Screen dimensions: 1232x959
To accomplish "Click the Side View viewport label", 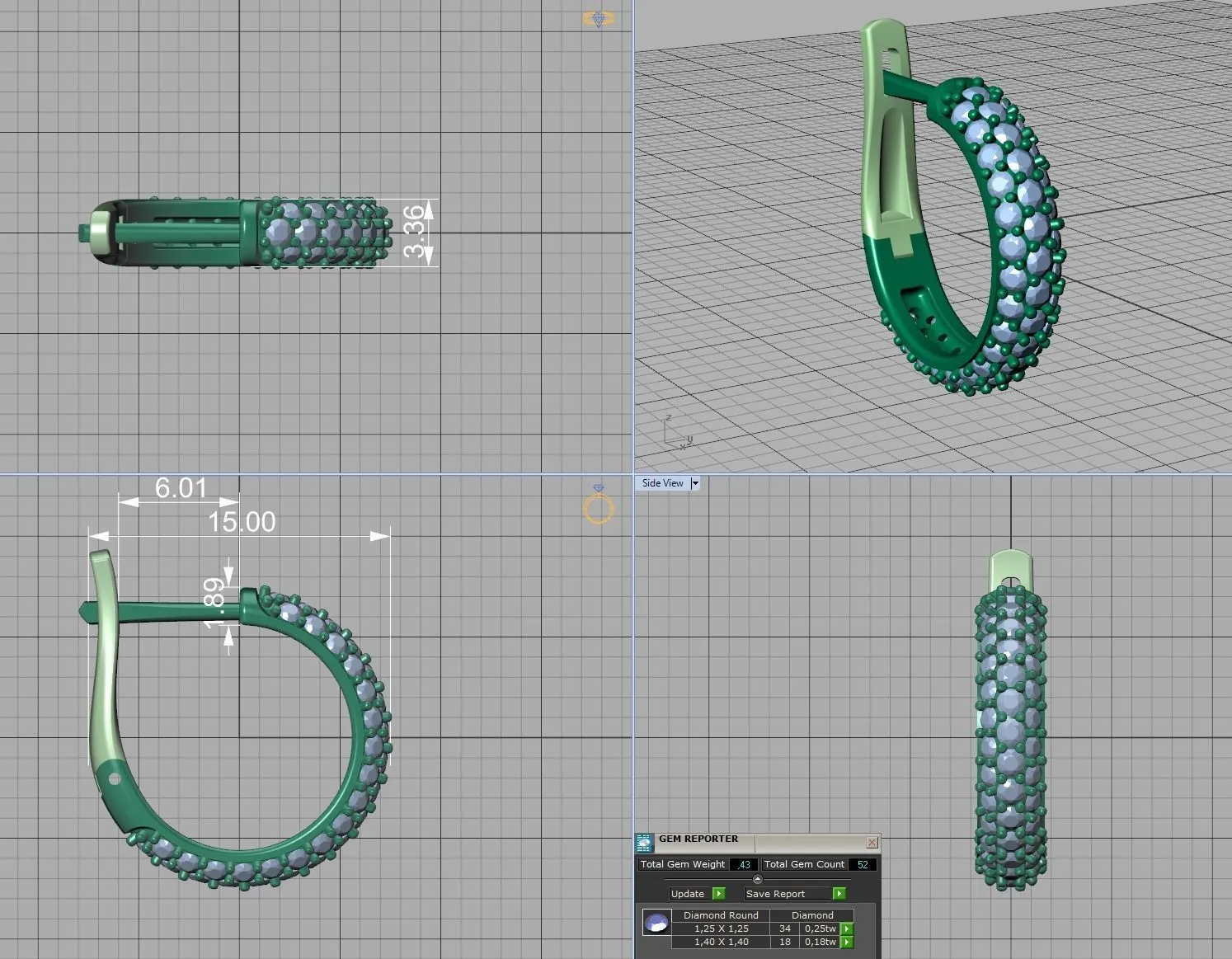I will tap(662, 484).
